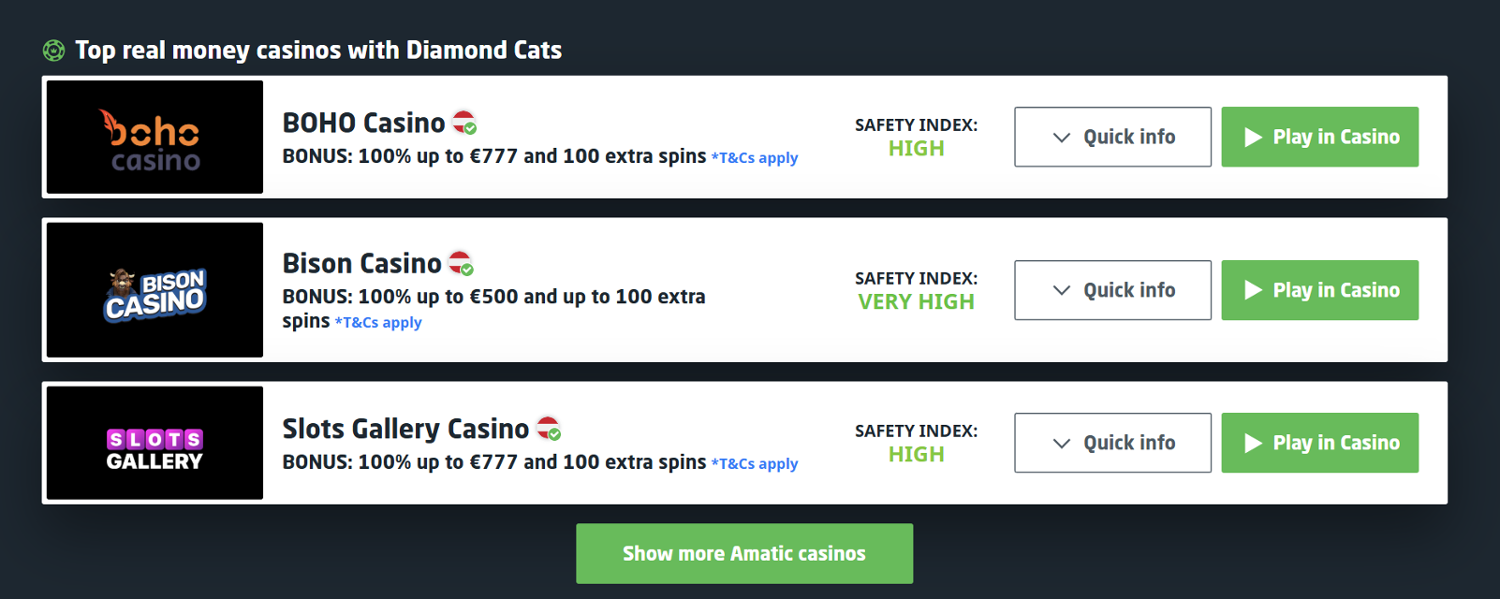Open T&Cs apply link for Bison Casino
The width and height of the screenshot is (1500, 599).
(x=378, y=323)
